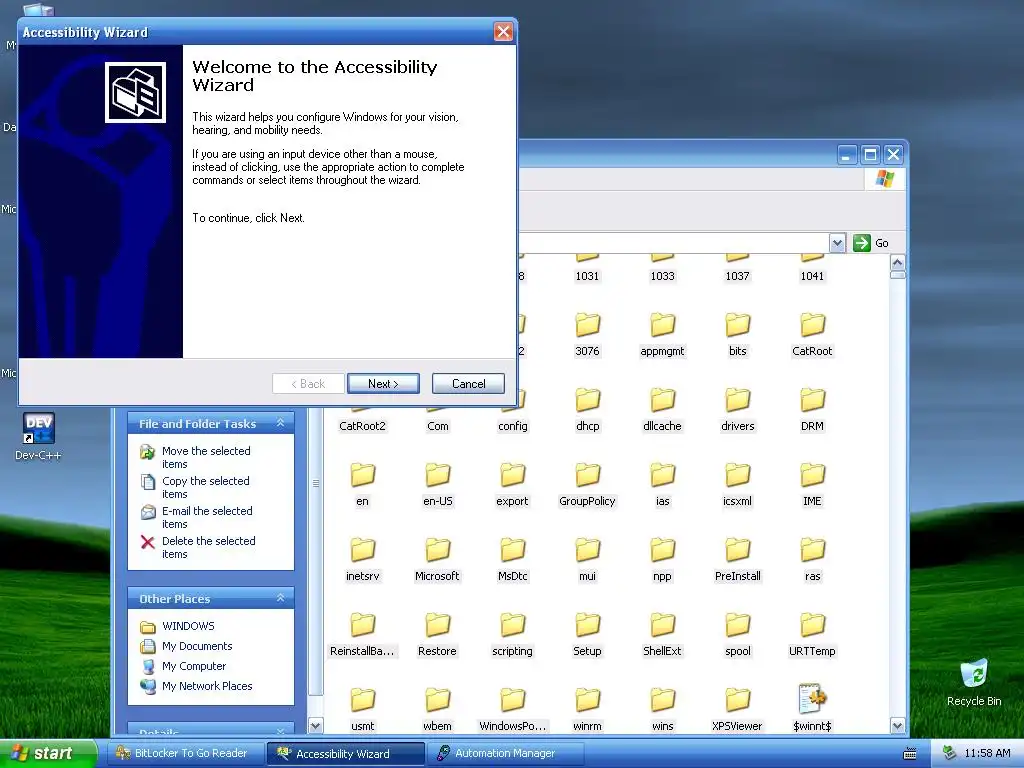The height and width of the screenshot is (768, 1024).
Task: Select the spool folder
Action: click(737, 635)
